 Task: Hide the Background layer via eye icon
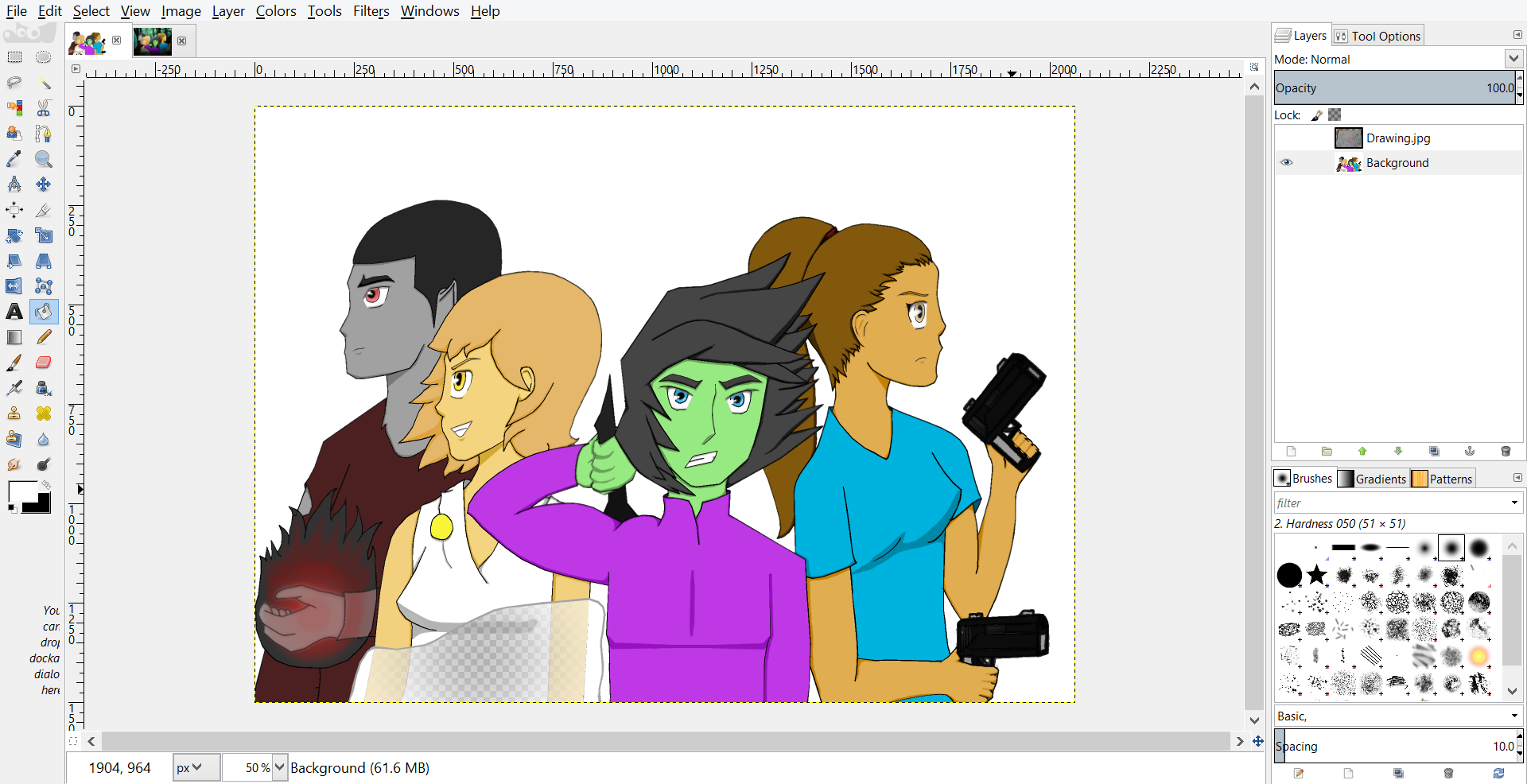click(1287, 162)
